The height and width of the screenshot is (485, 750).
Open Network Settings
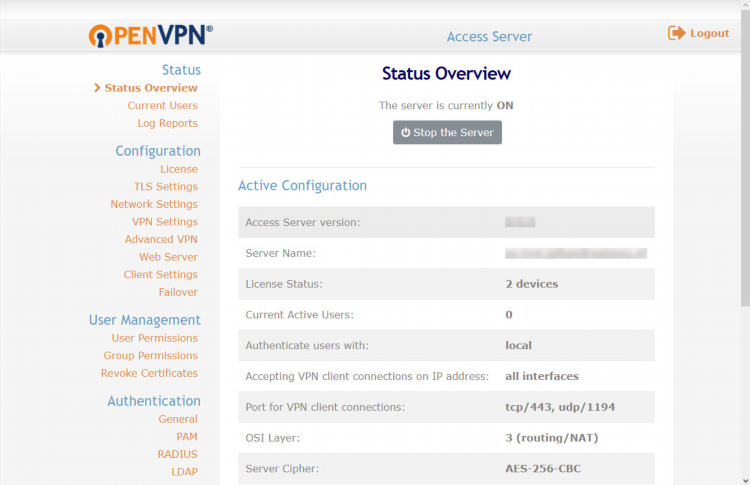154,205
